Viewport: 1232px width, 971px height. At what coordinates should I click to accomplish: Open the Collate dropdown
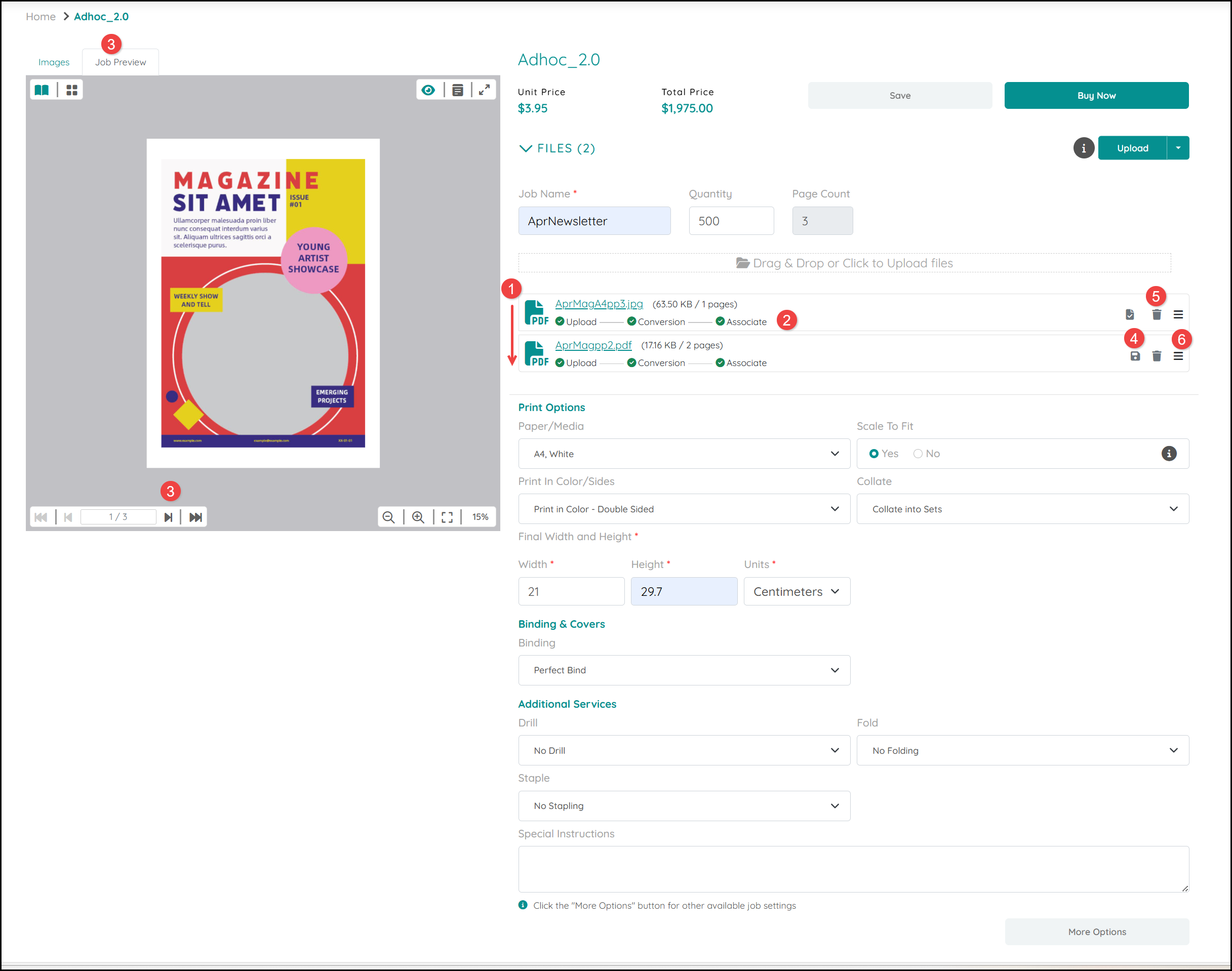1022,509
